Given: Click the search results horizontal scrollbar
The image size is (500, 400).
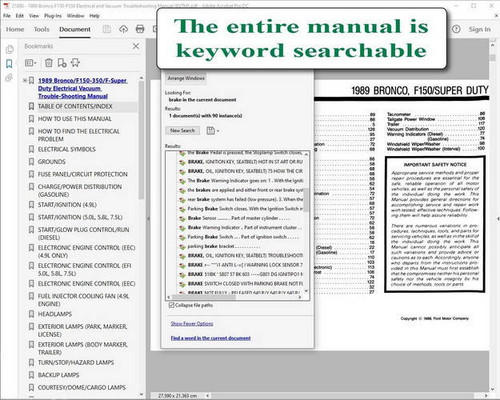Looking at the screenshot, I should coord(235,297).
